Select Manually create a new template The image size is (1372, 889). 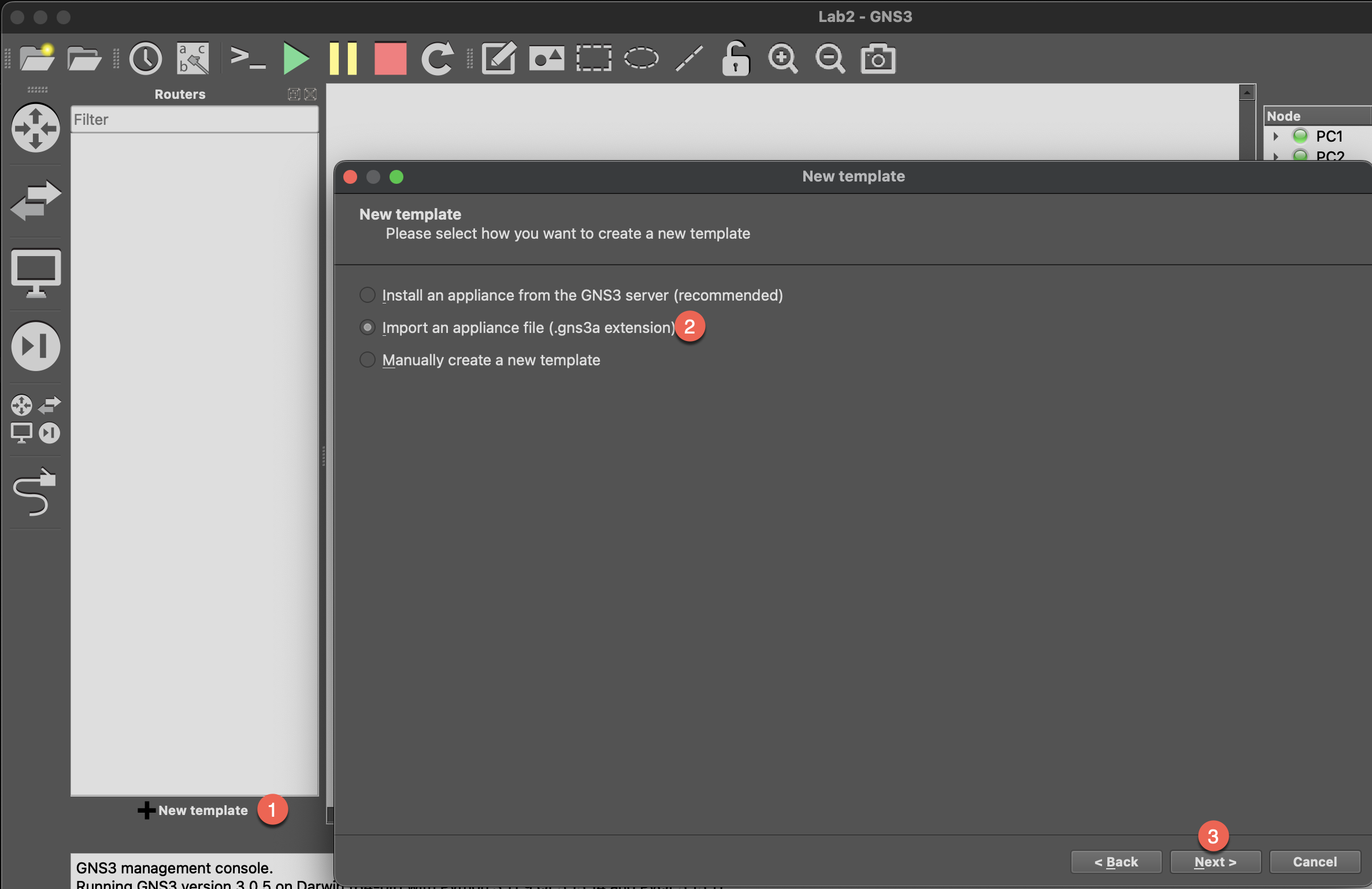coord(368,360)
